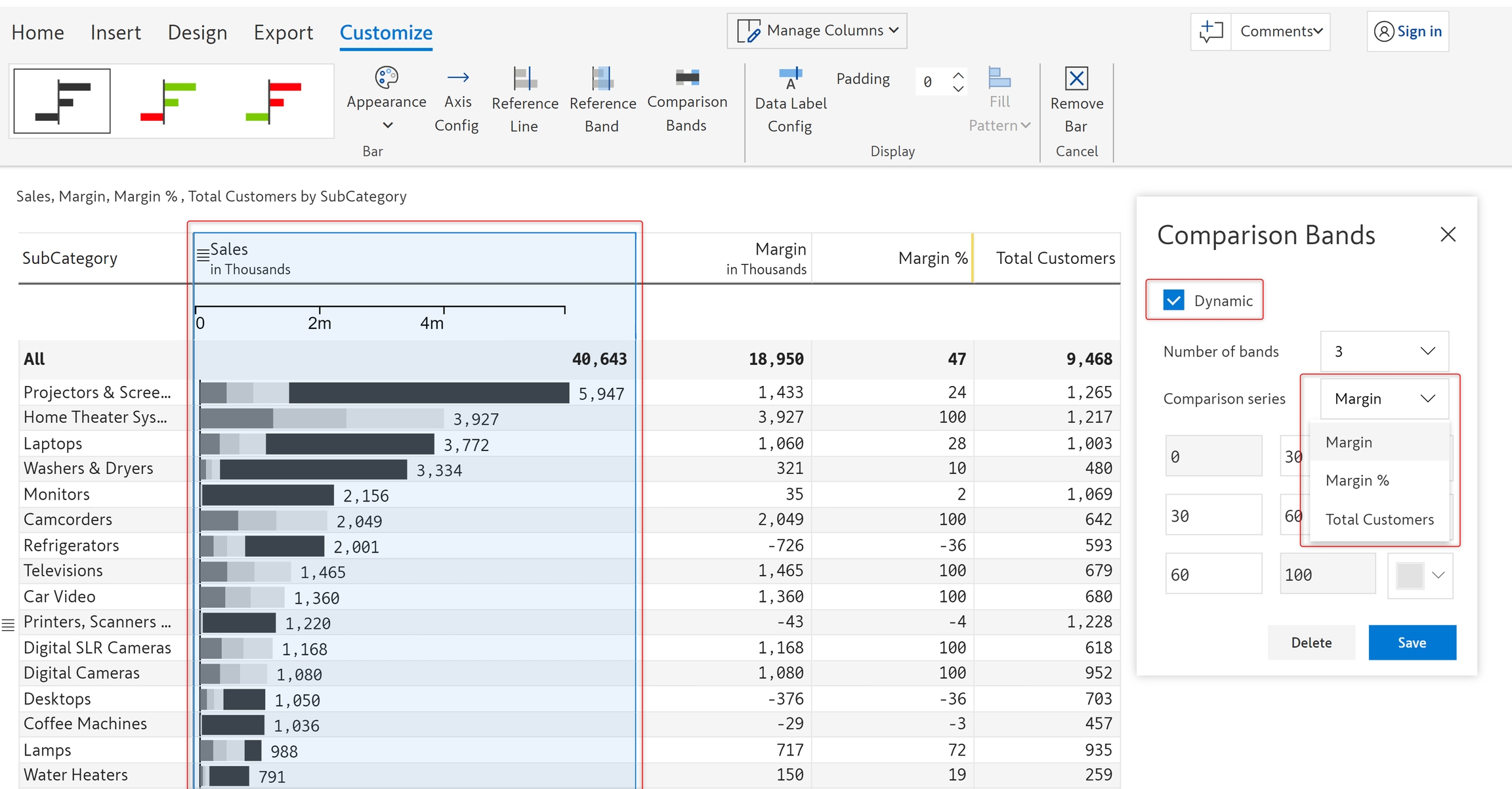
Task: Select Margin % from comparison series list
Action: tap(1356, 480)
